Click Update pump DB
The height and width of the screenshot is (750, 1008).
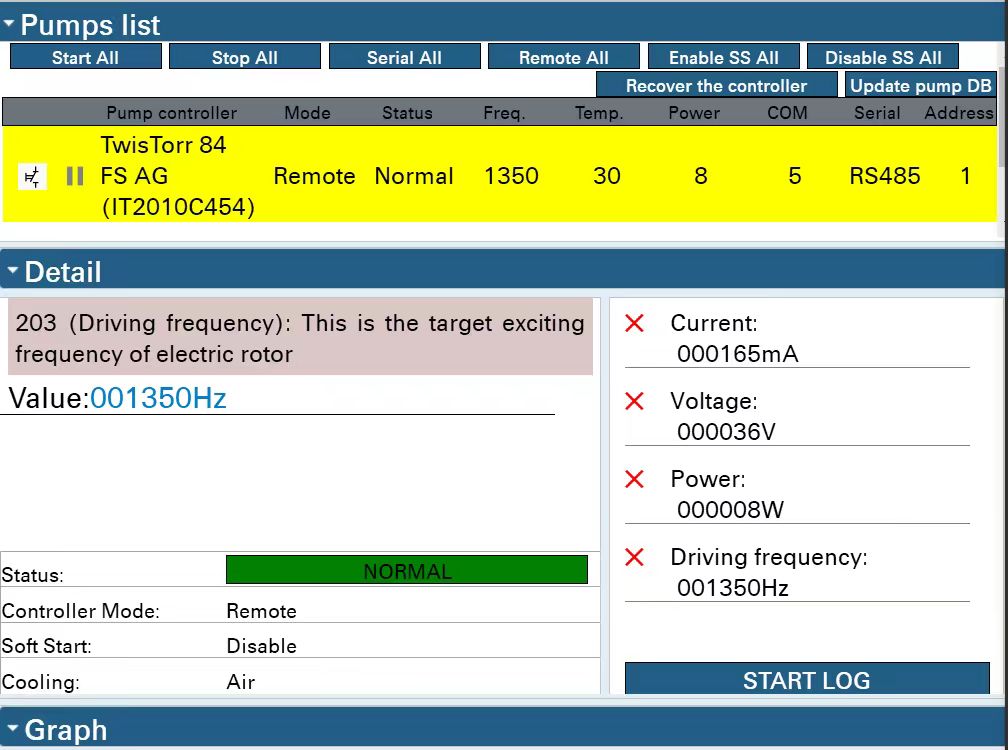[920, 85]
